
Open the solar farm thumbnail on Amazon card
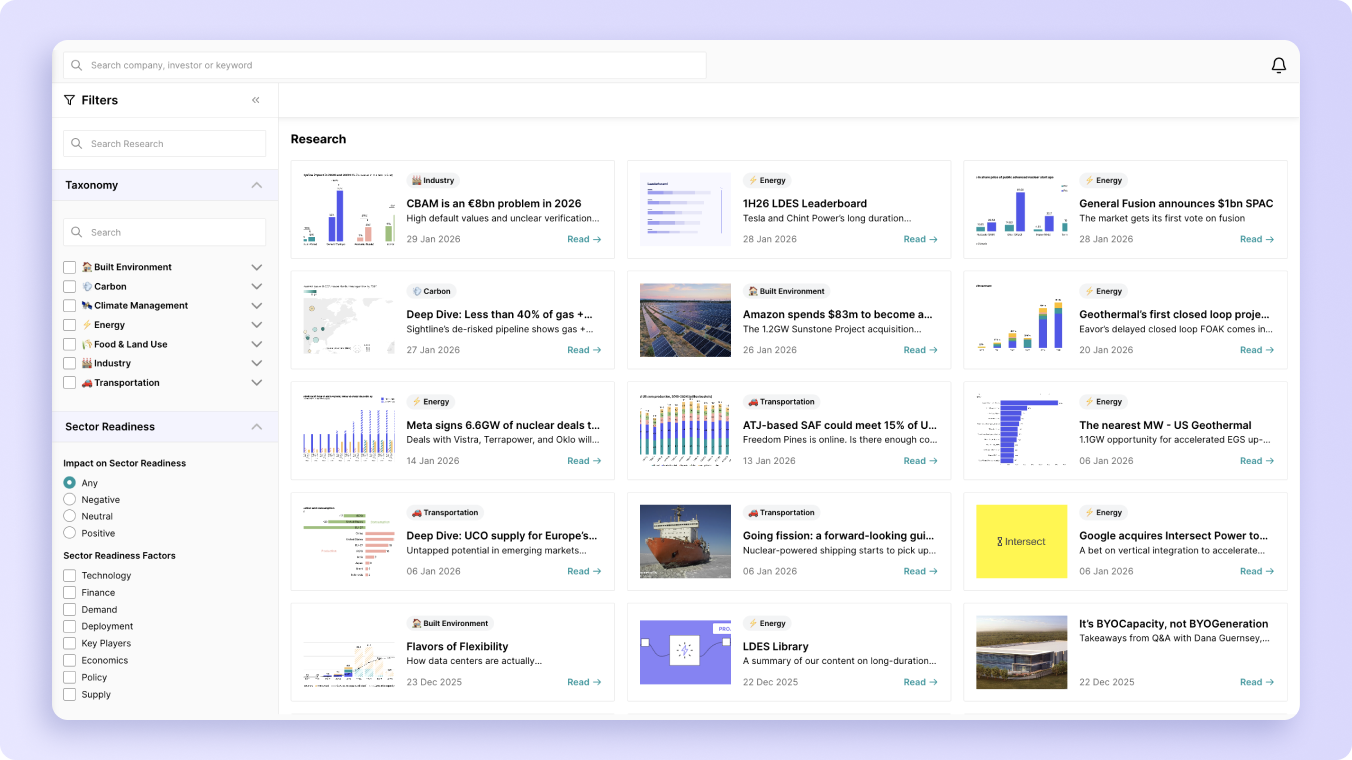click(685, 320)
